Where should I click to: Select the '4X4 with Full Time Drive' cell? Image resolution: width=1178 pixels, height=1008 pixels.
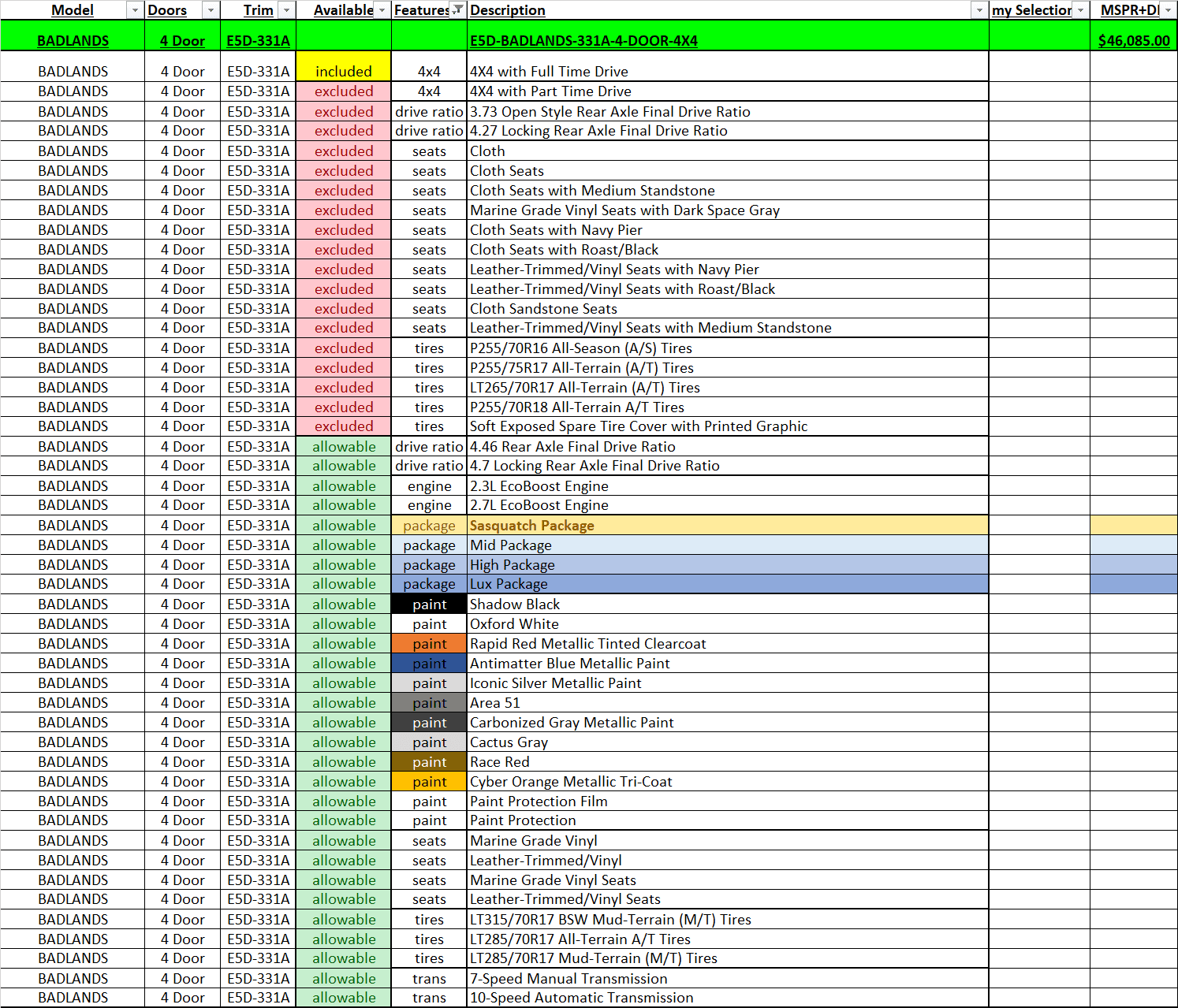pyautogui.click(x=729, y=66)
